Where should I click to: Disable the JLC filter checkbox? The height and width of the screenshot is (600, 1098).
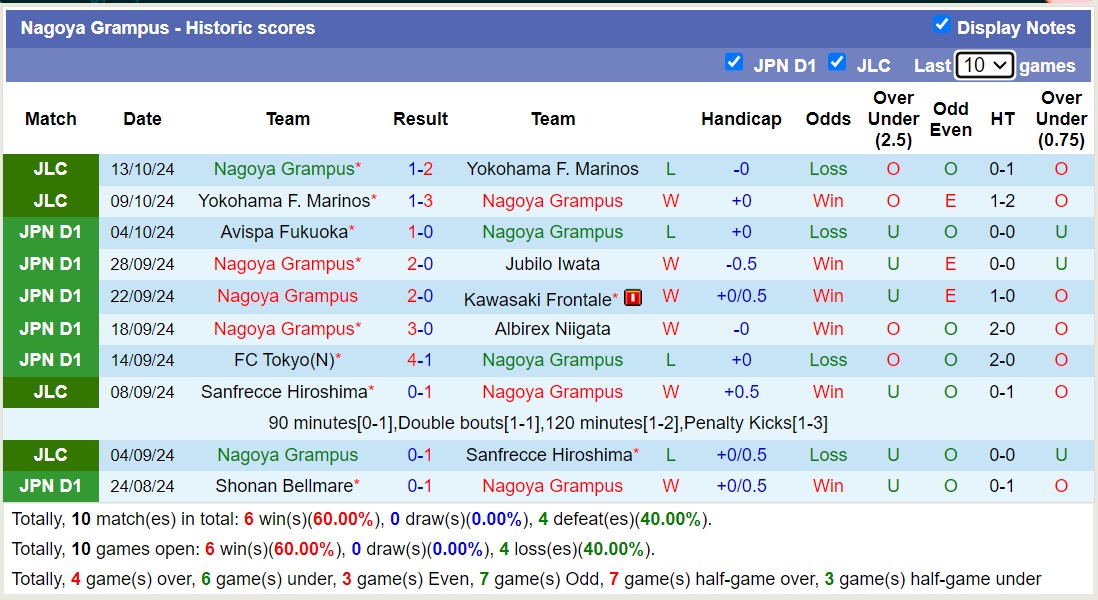(836, 62)
